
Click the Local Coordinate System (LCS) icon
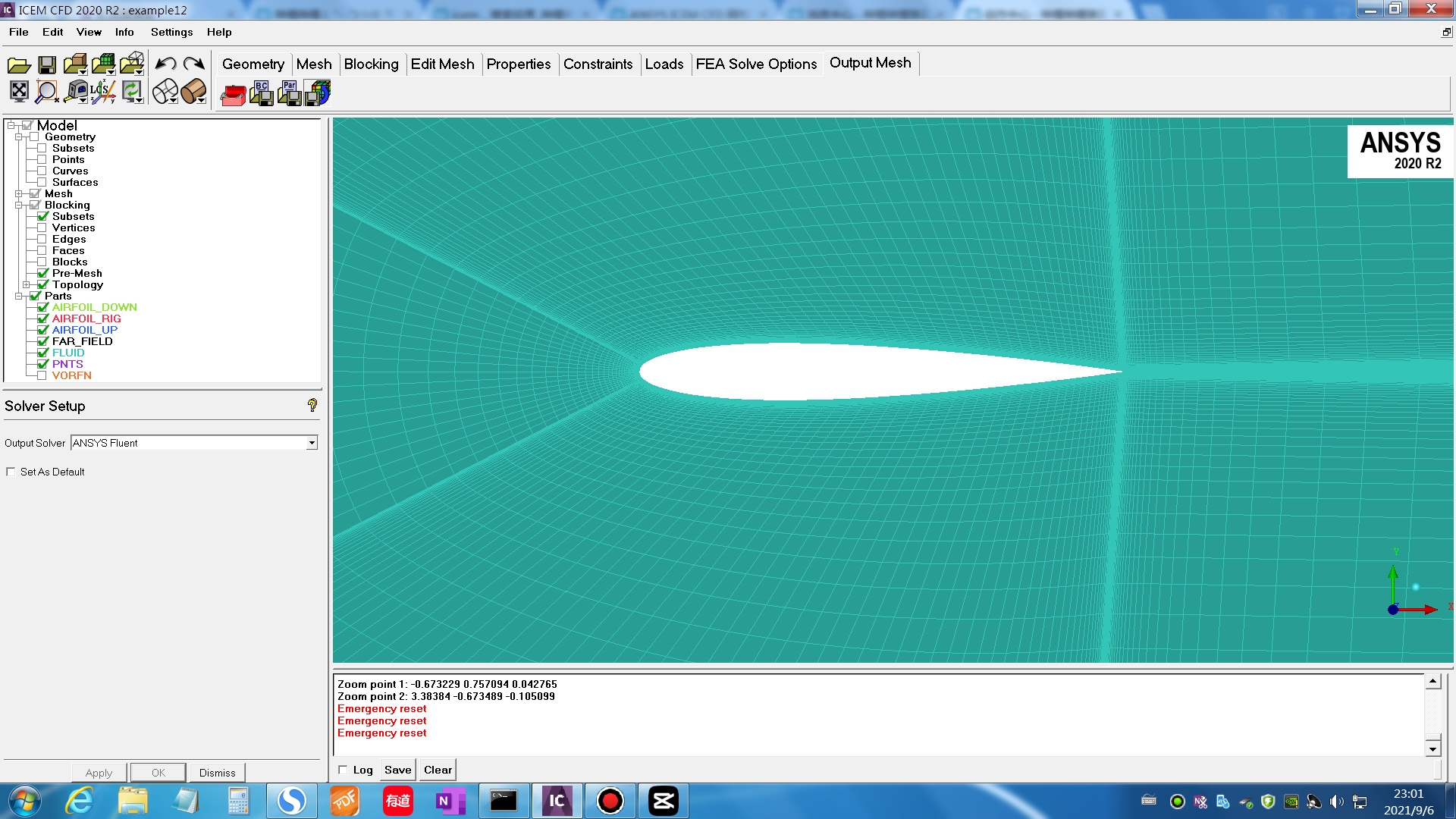(102, 92)
